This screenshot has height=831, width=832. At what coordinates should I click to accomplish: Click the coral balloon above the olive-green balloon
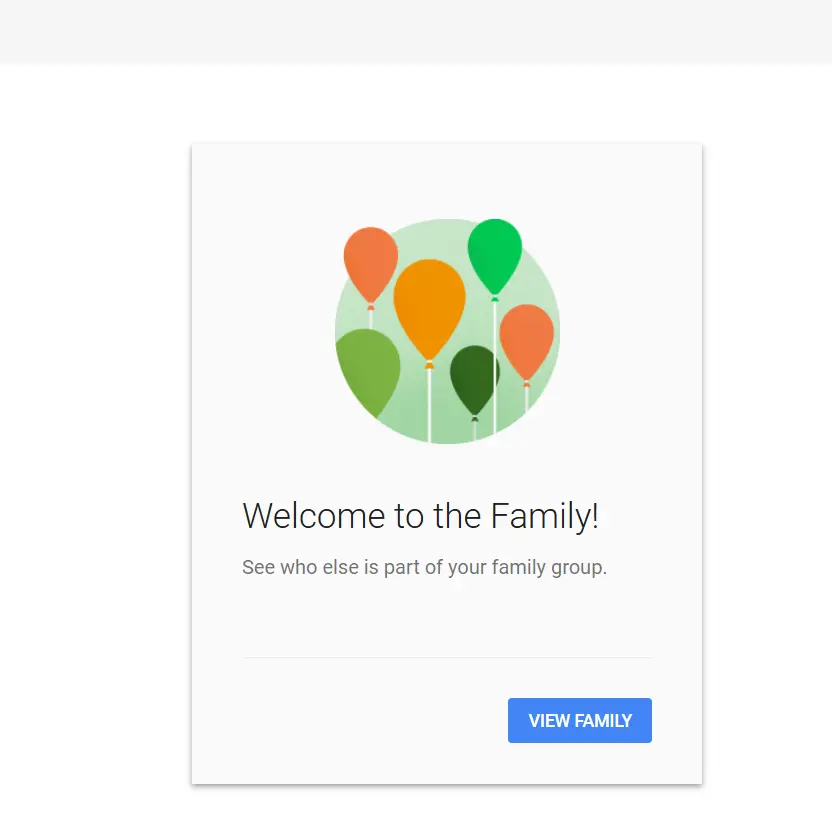coord(370,264)
